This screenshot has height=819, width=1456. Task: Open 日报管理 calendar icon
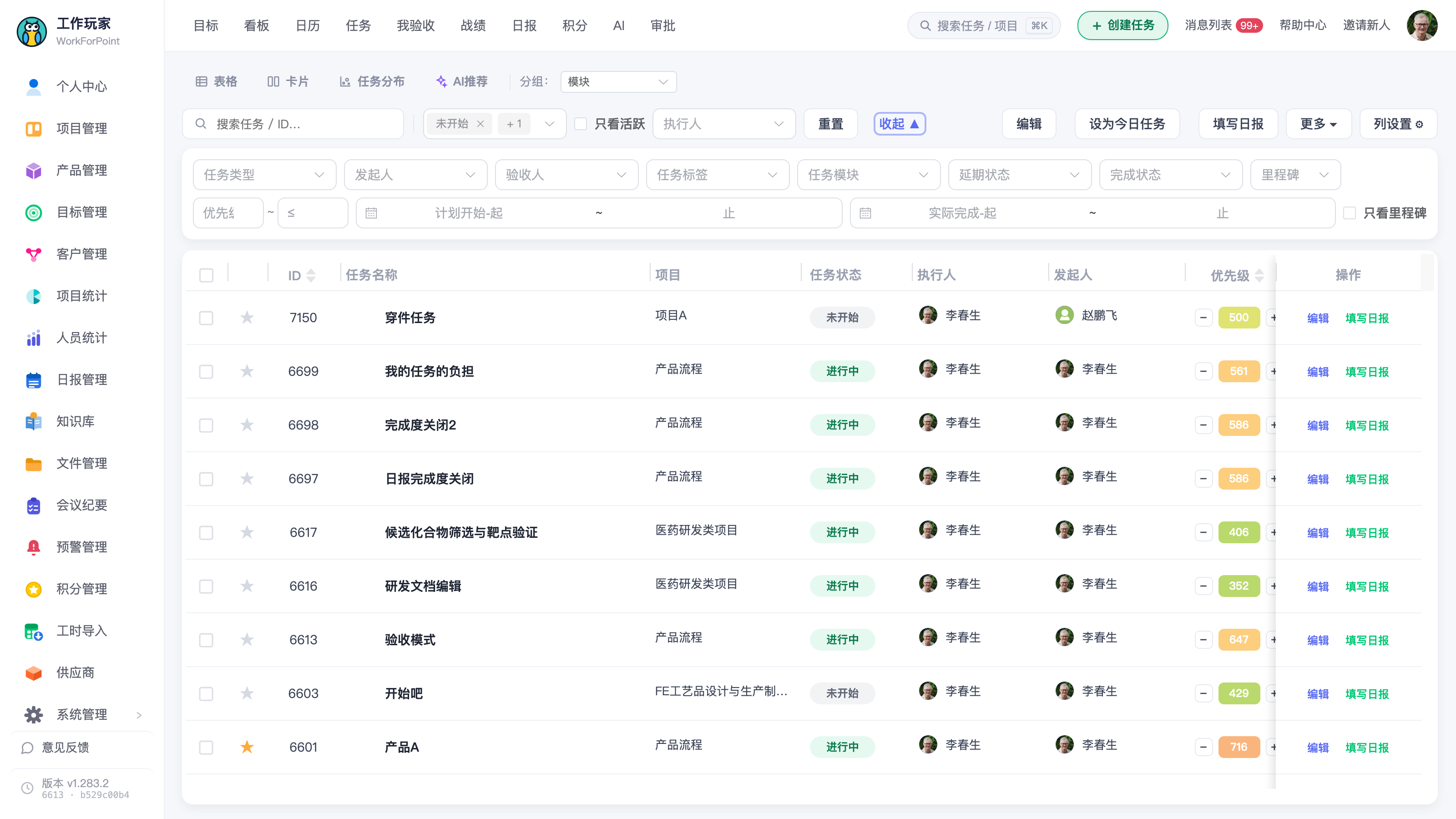click(x=33, y=379)
